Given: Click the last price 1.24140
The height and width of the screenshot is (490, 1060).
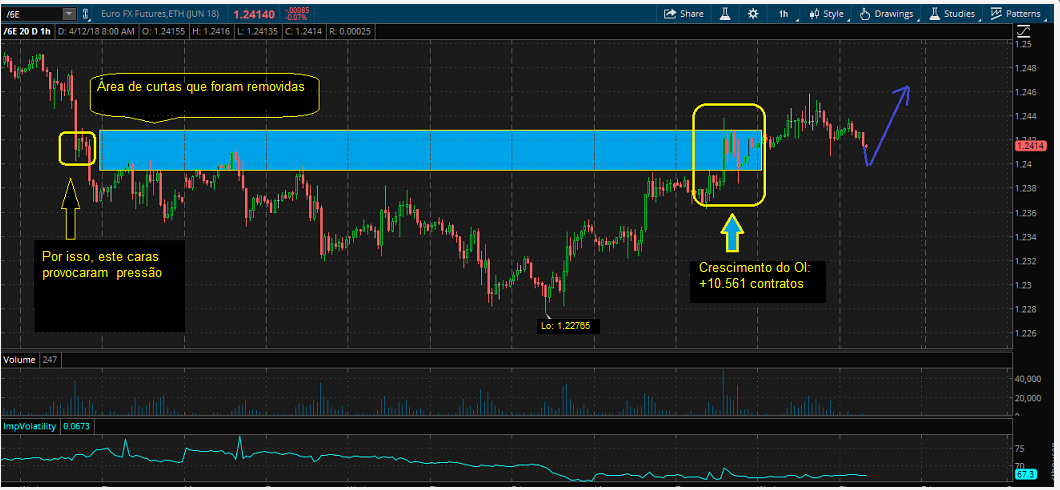Looking at the screenshot, I should (x=255, y=14).
